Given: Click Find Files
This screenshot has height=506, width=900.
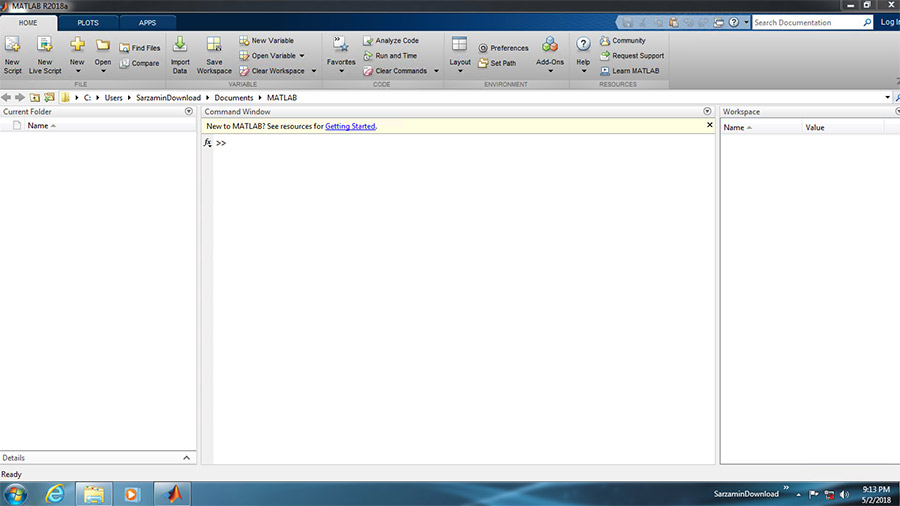Looking at the screenshot, I should [x=139, y=48].
